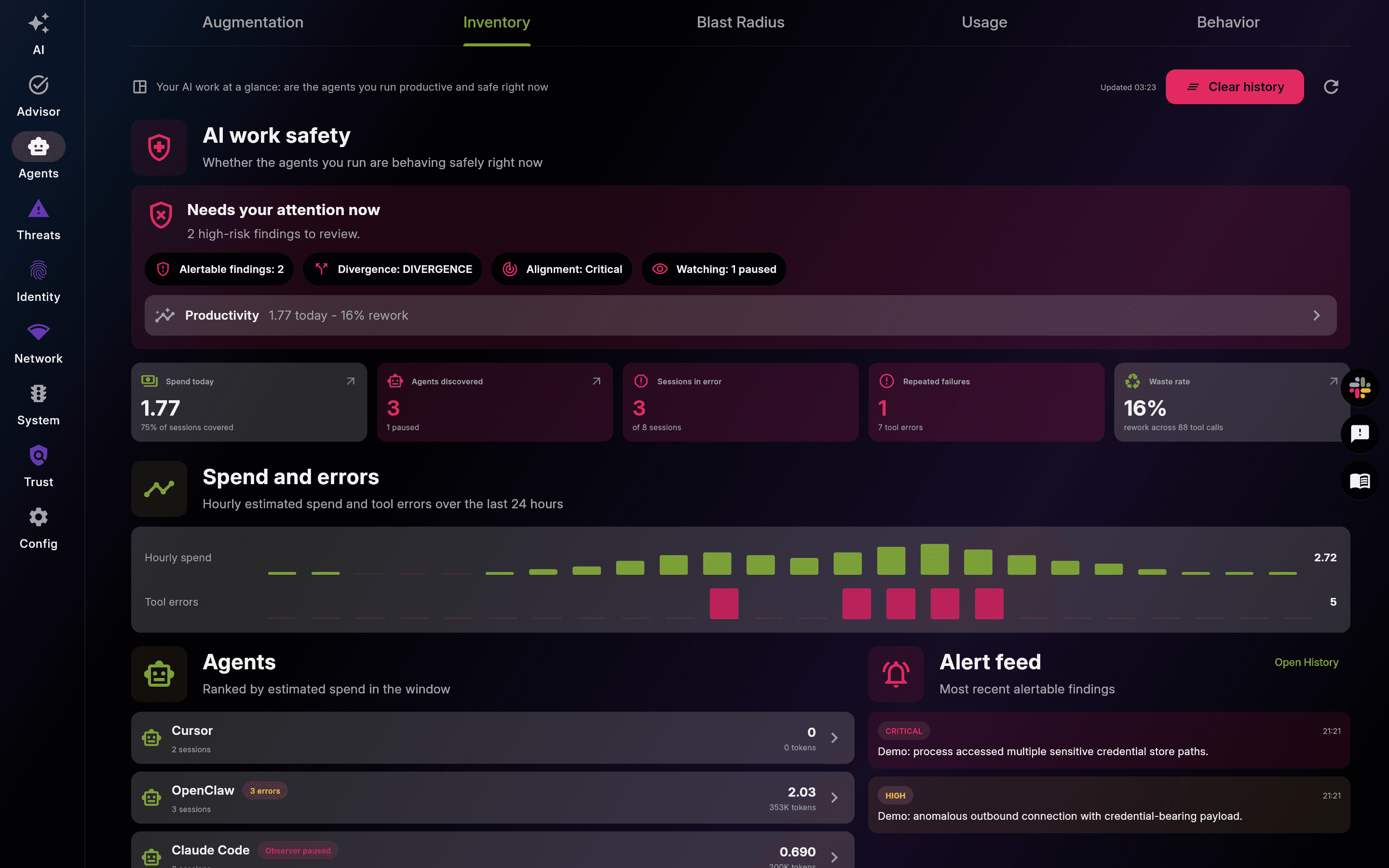
Task: Click the first Tool errors red bar
Action: click(x=724, y=603)
